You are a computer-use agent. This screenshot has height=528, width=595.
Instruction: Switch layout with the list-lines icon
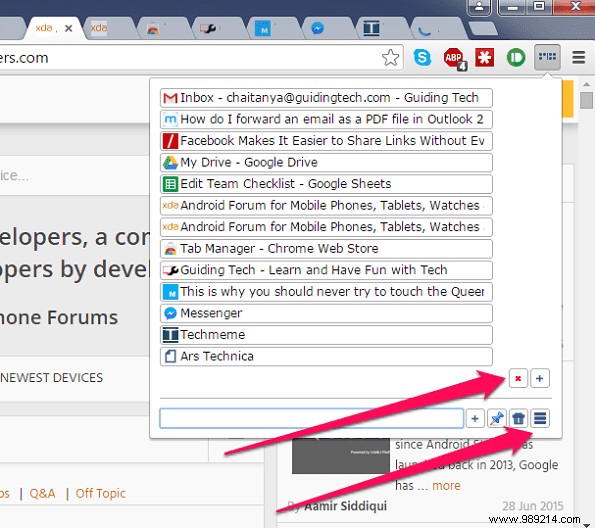tap(540, 418)
